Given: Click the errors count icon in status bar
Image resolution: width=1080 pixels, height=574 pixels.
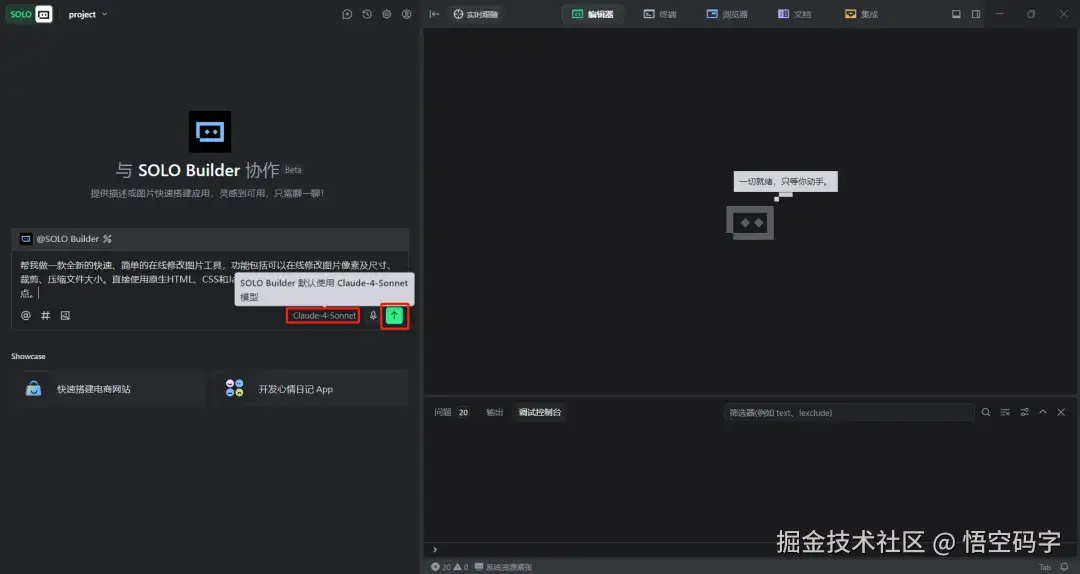Looking at the screenshot, I should tap(440, 567).
